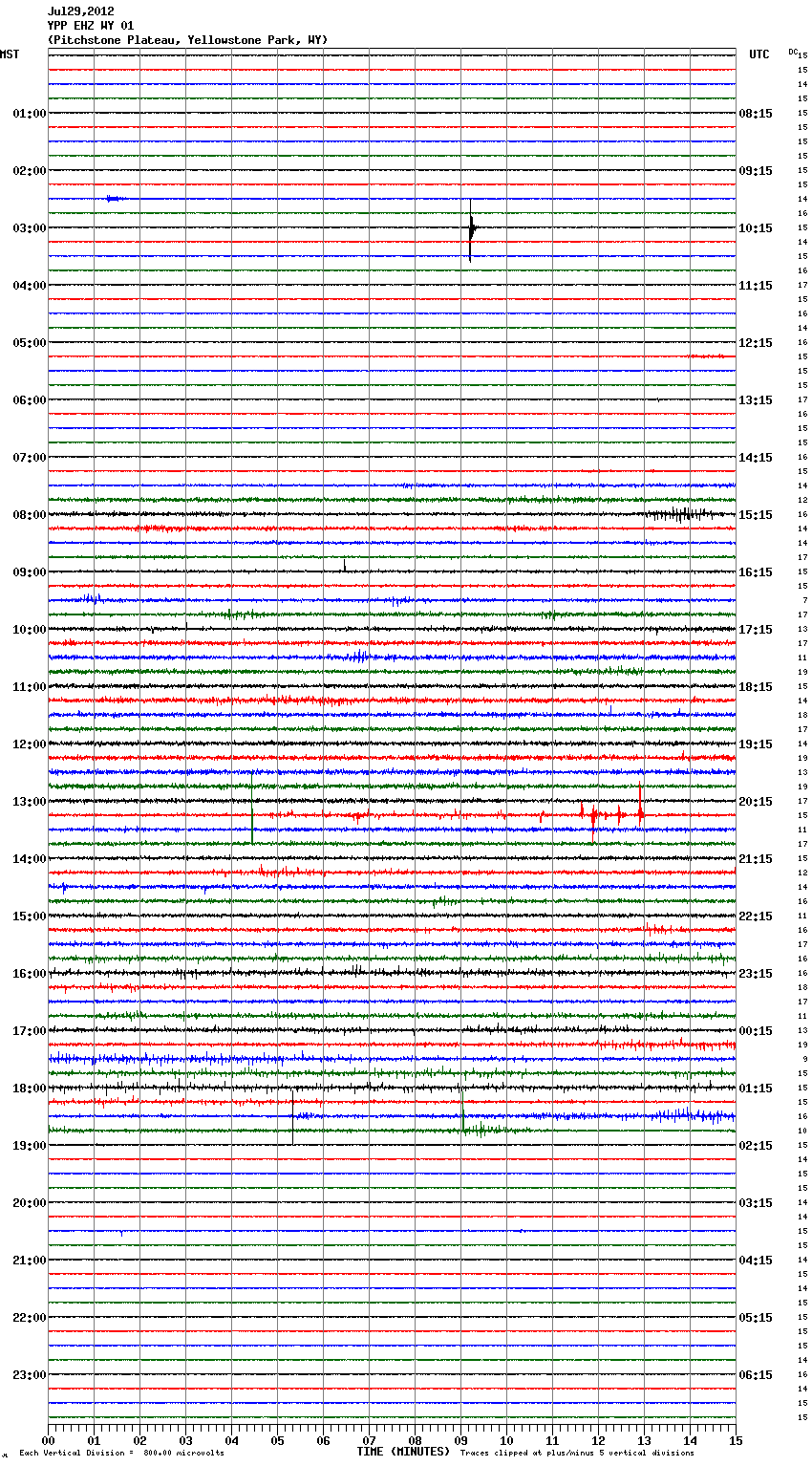The image size is (812, 1466).
Task: Click the 12:15 UTC time label
Action: (x=756, y=343)
